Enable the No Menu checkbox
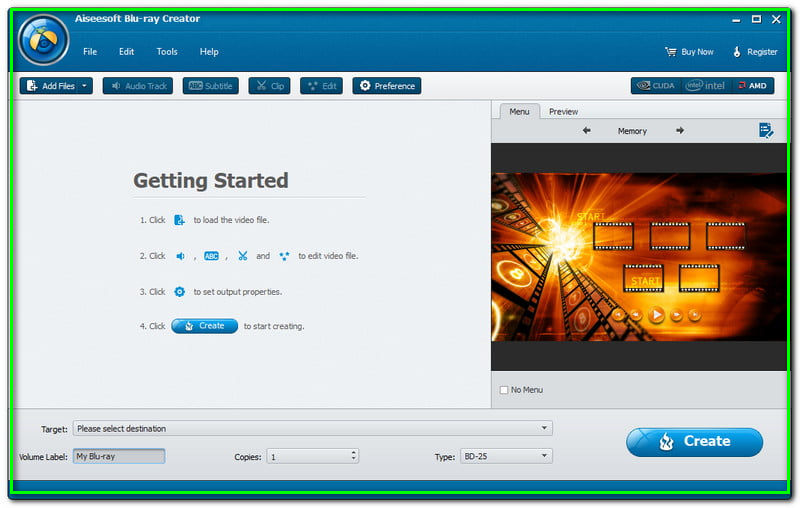Screen dimensions: 800x508 point(504,390)
